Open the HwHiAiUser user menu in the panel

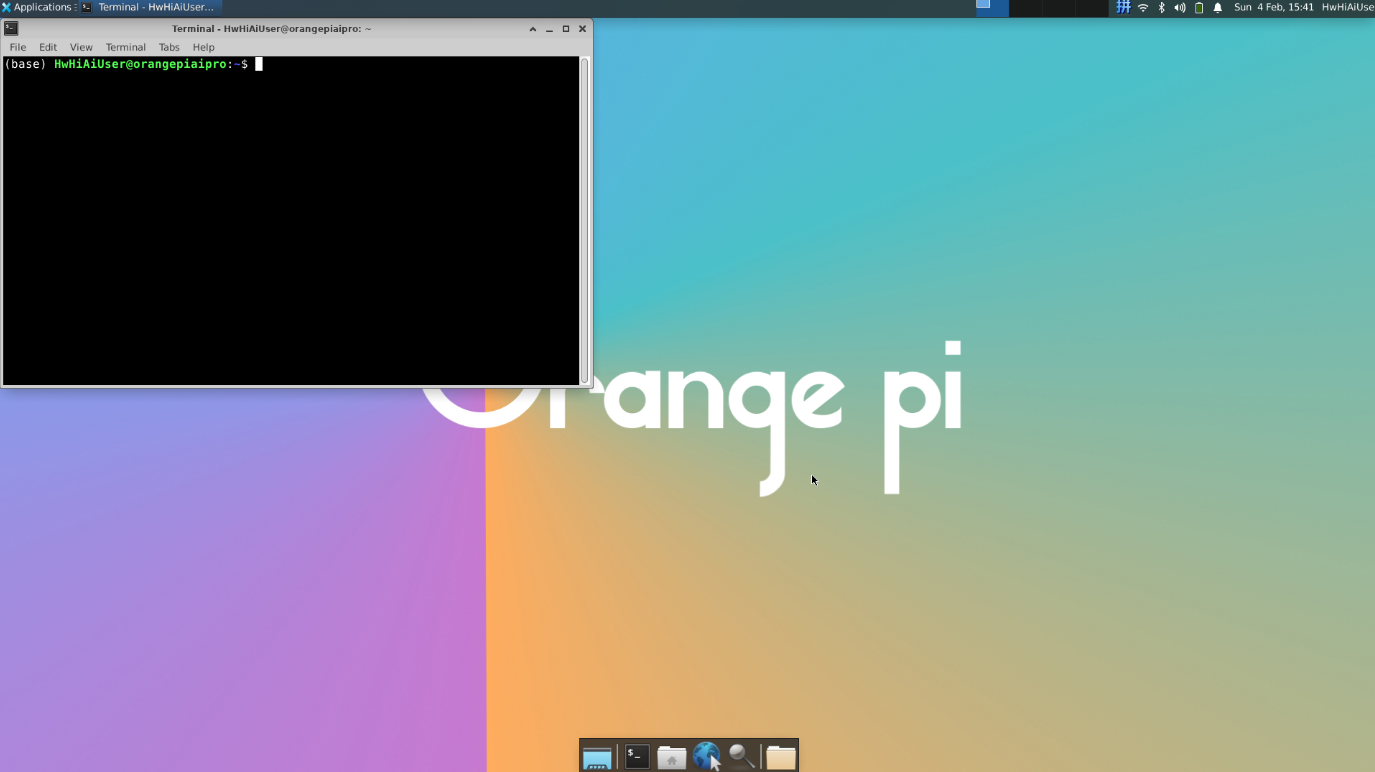(x=1348, y=7)
